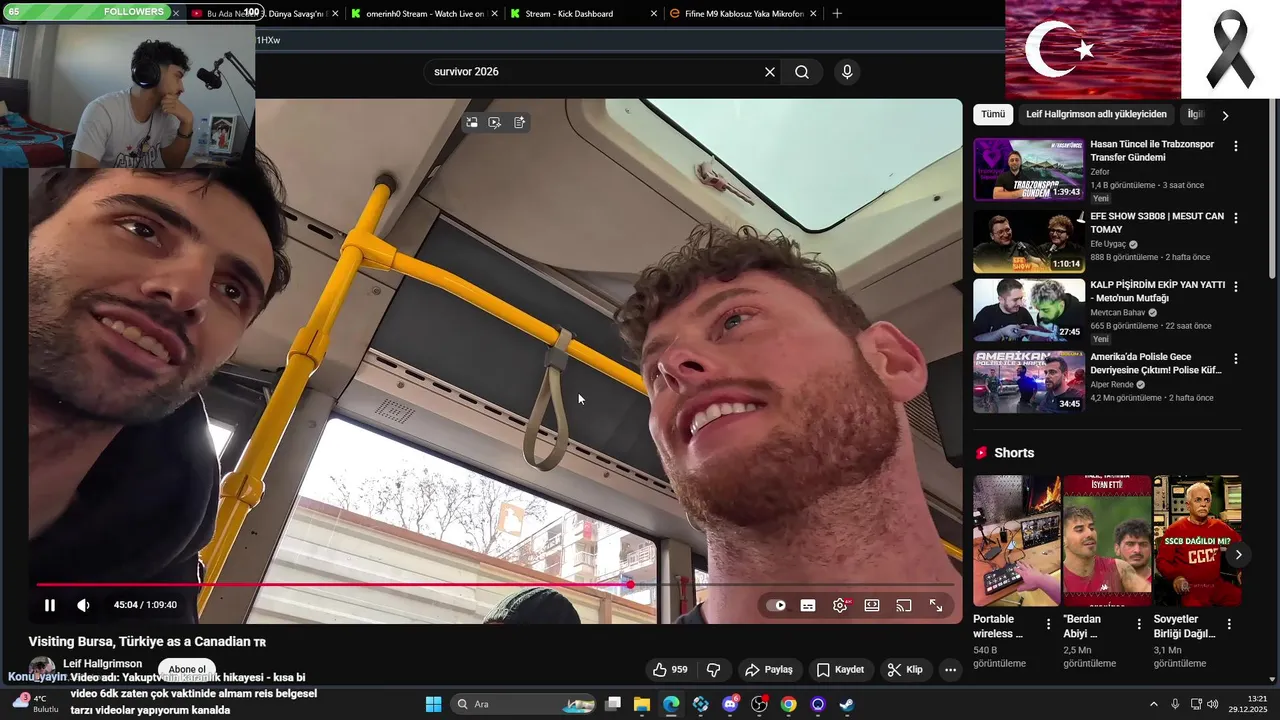This screenshot has width=1280, height=720.
Task: Click the third player overlay list icon
Action: 519,122
